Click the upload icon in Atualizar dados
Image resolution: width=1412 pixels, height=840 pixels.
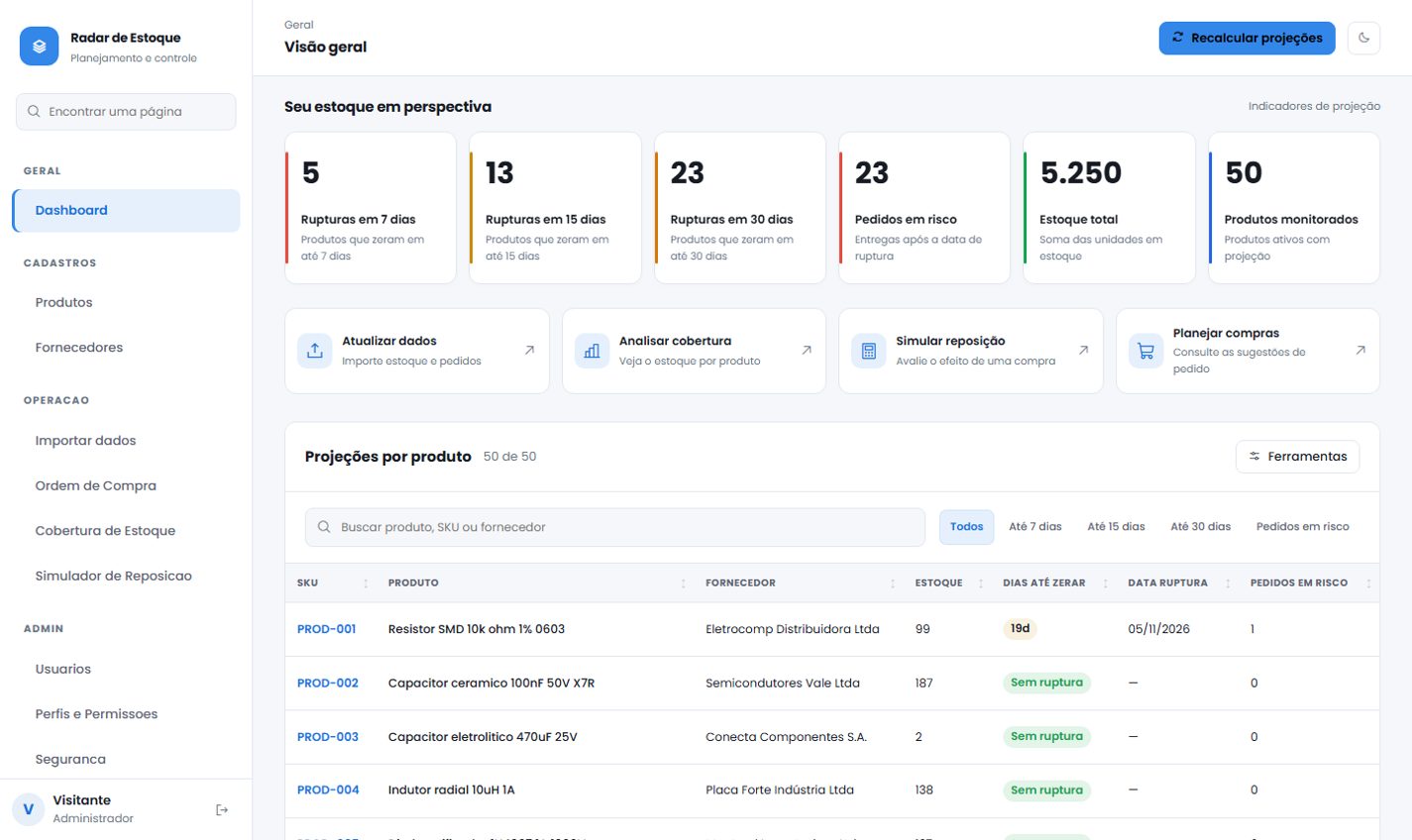click(314, 351)
